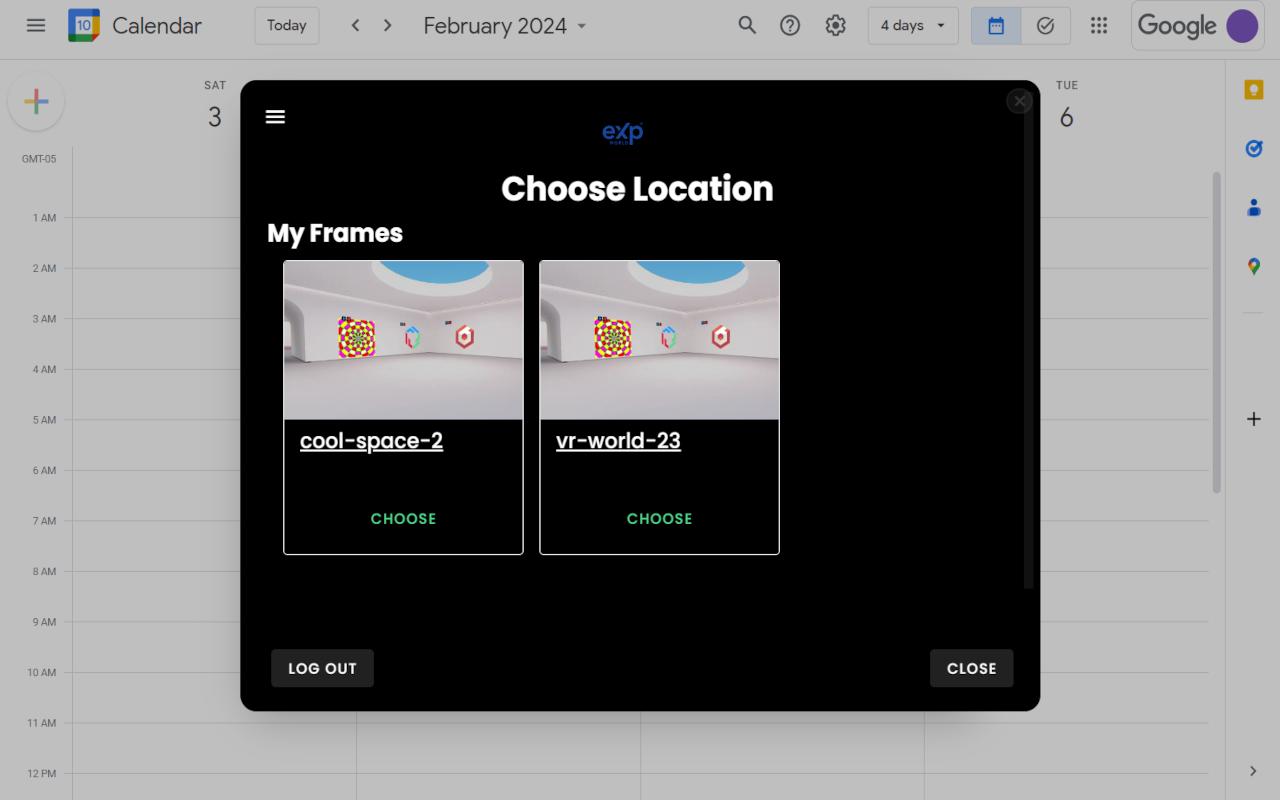Select the vr-world-23 preview thumbnail
The width and height of the screenshot is (1280, 800).
click(x=659, y=340)
